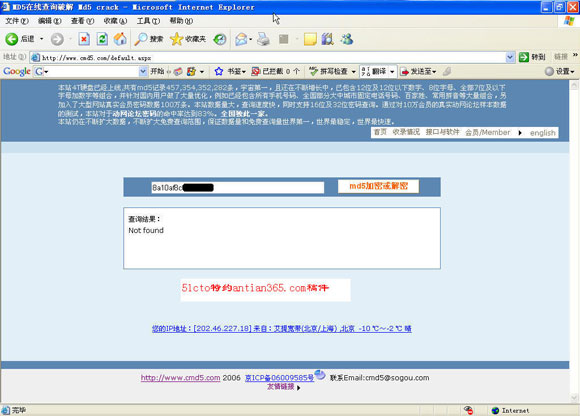Click the md5 encrypt or decrypt button
This screenshot has width=580, height=416.
[x=378, y=186]
